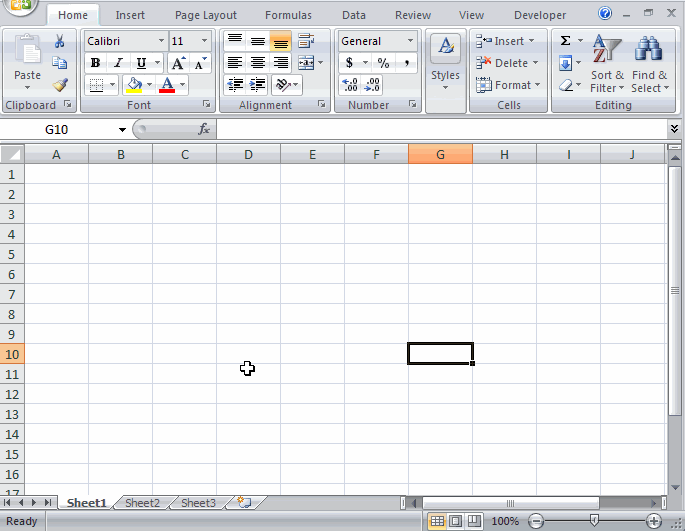
Task: Increase indent in Alignment group
Action: click(258, 84)
